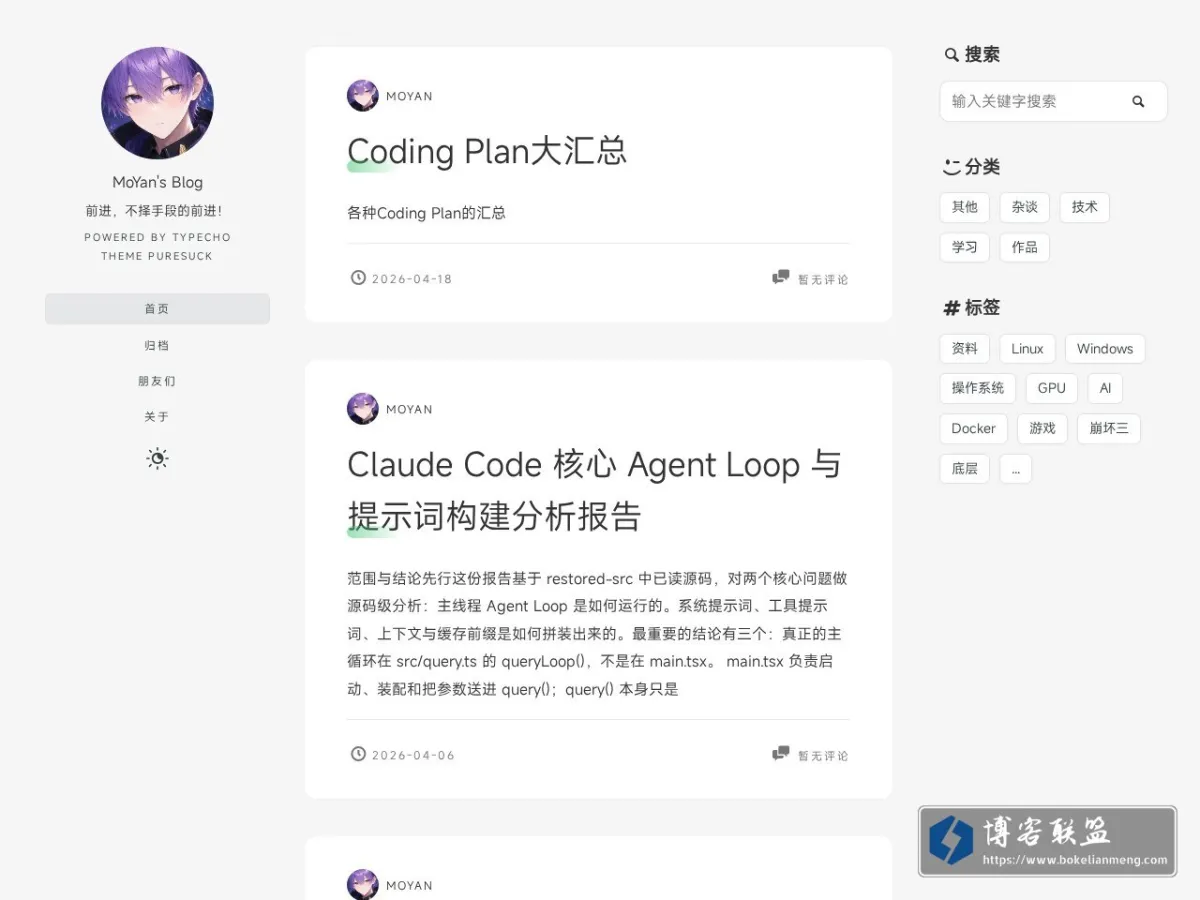Click the THEME PURESUCK link

coord(157,256)
